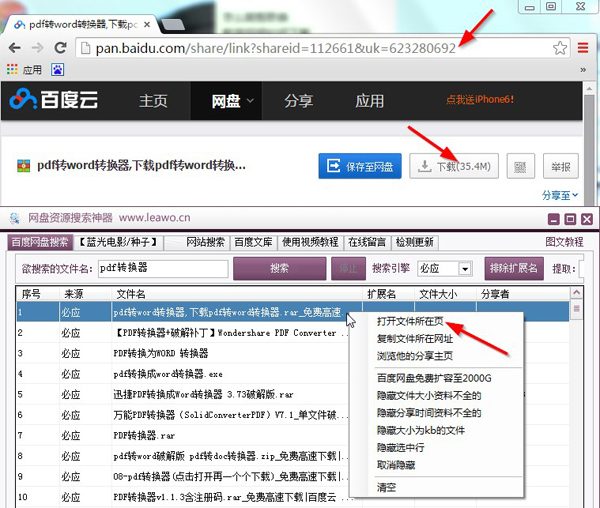Minimize the 网盘资源搜索神器 window
The image size is (600, 508).
click(554, 219)
